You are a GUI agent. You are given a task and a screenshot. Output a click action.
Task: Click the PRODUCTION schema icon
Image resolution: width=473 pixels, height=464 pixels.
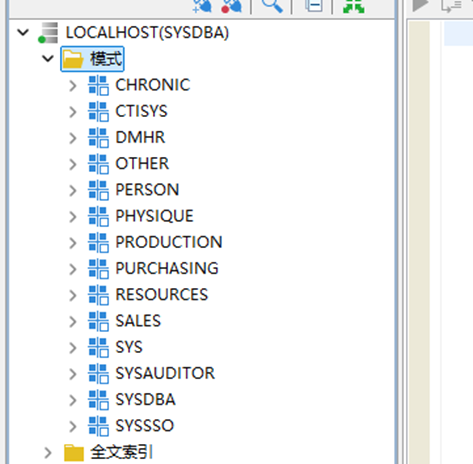[98, 242]
